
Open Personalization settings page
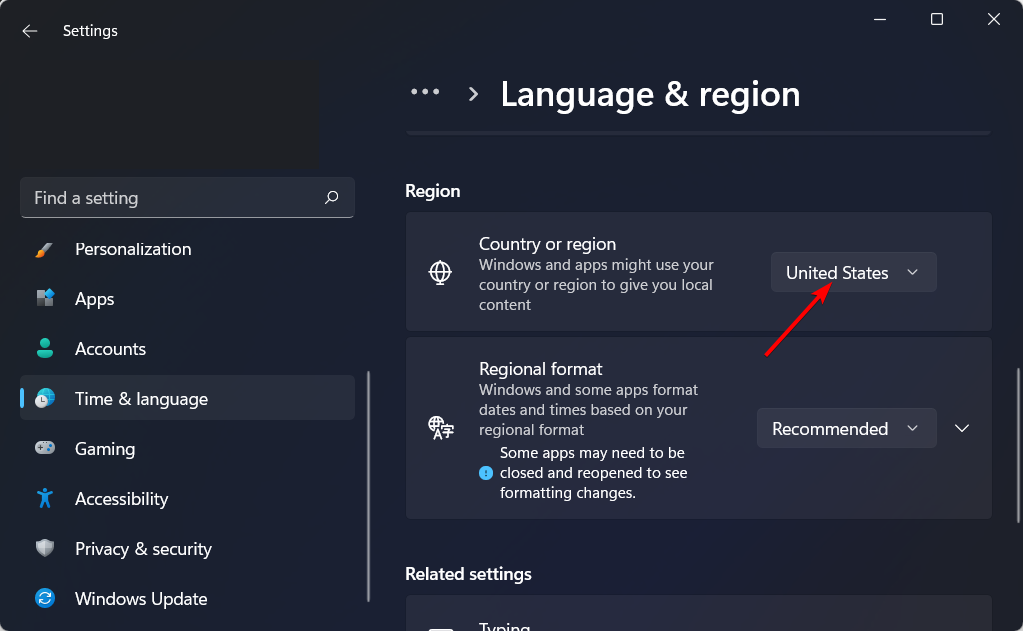(x=187, y=249)
